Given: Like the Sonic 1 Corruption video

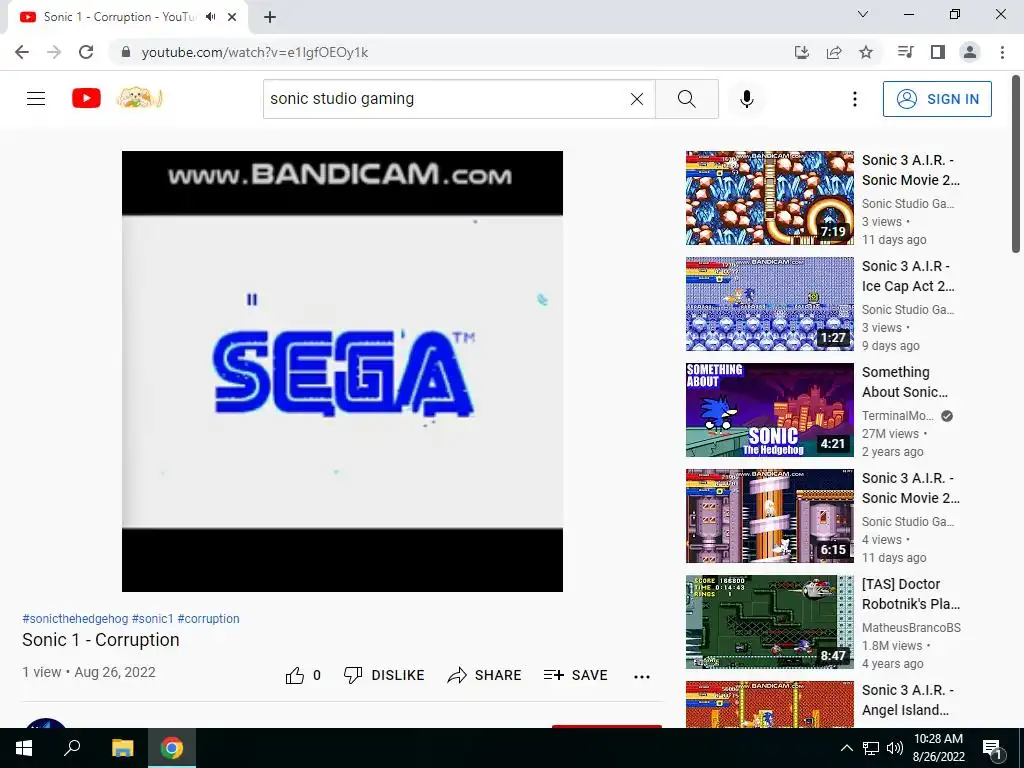Looking at the screenshot, I should tap(303, 675).
